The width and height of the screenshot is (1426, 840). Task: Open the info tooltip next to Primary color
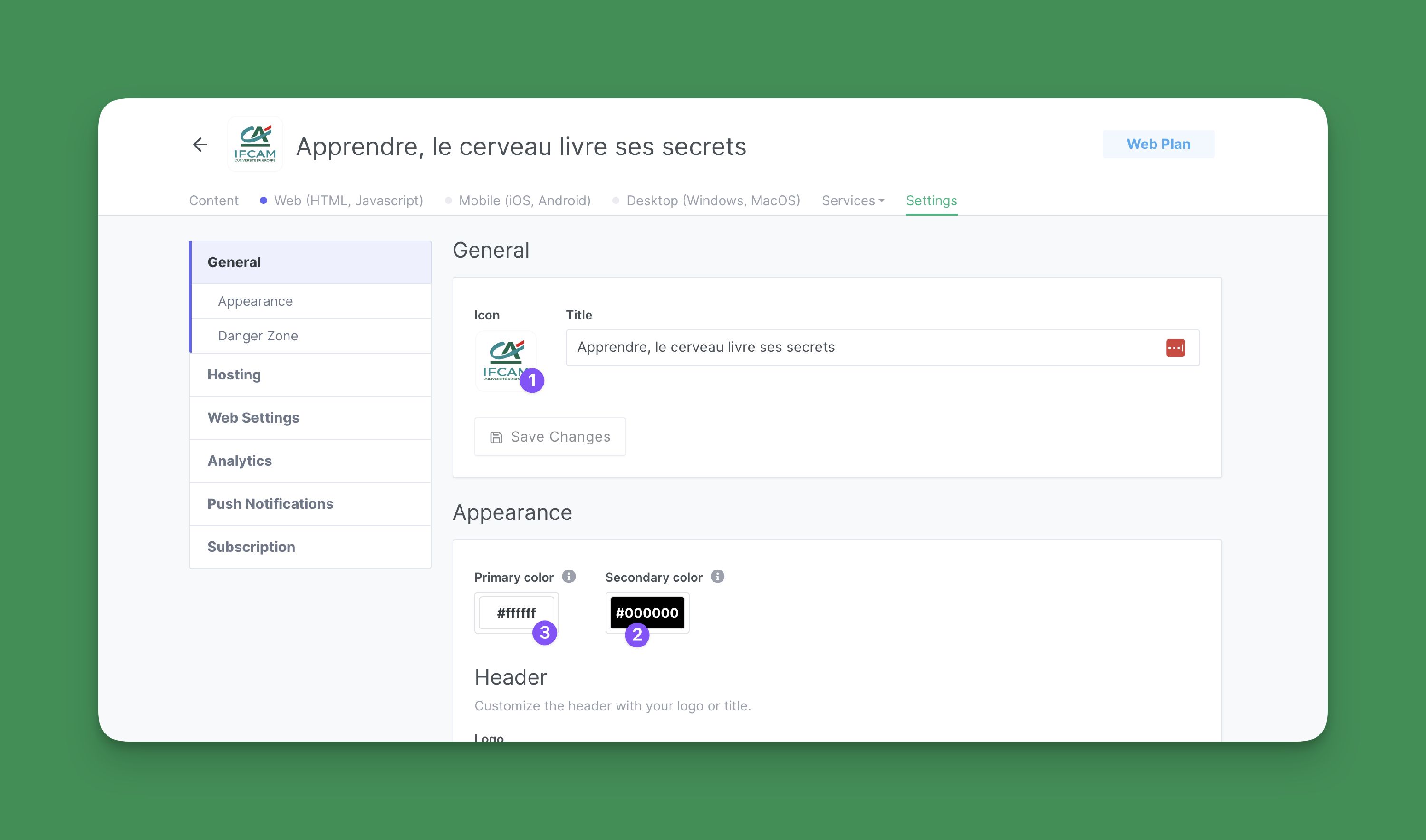point(570,576)
